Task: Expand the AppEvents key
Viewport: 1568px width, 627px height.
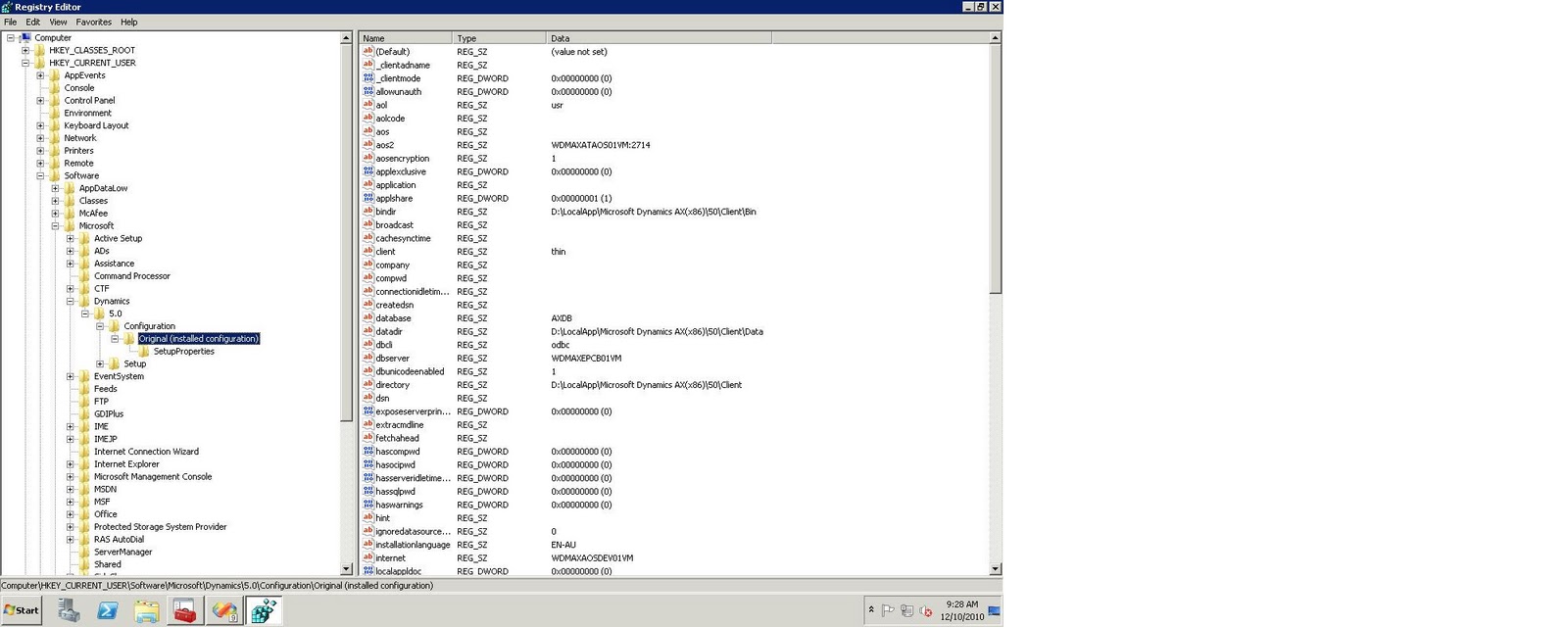Action: (40, 75)
